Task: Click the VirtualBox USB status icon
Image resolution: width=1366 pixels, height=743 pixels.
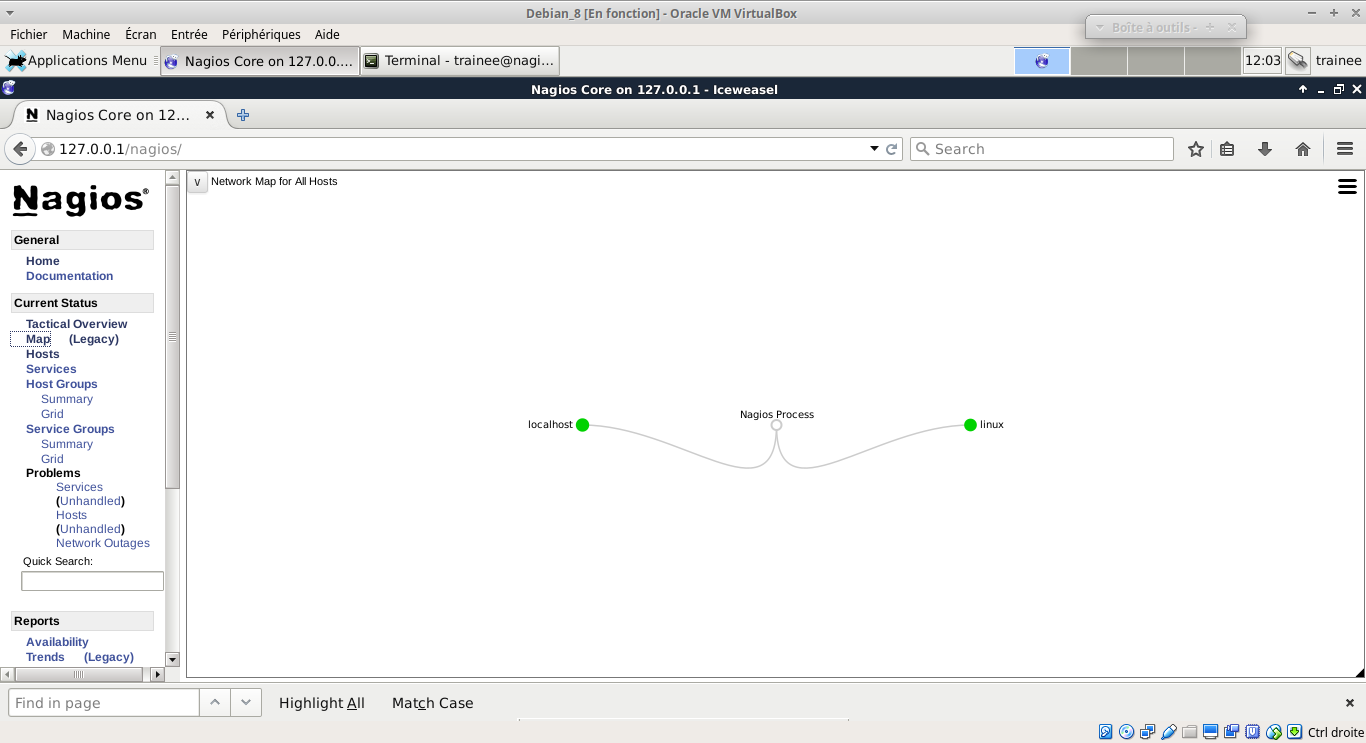Action: [x=1168, y=732]
